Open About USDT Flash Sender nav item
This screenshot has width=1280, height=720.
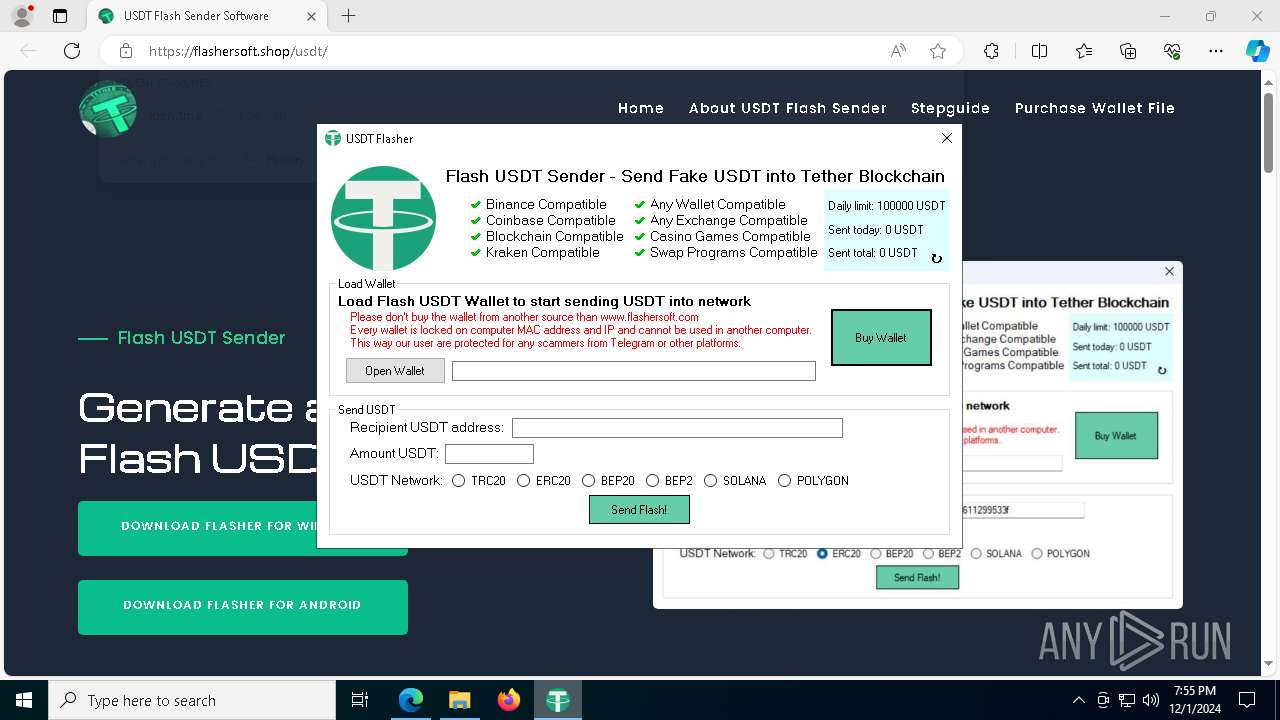tap(788, 108)
